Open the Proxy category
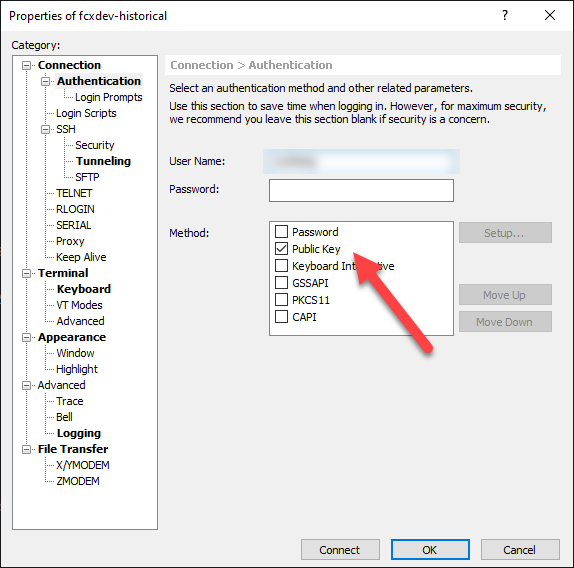The image size is (574, 568). [x=70, y=242]
